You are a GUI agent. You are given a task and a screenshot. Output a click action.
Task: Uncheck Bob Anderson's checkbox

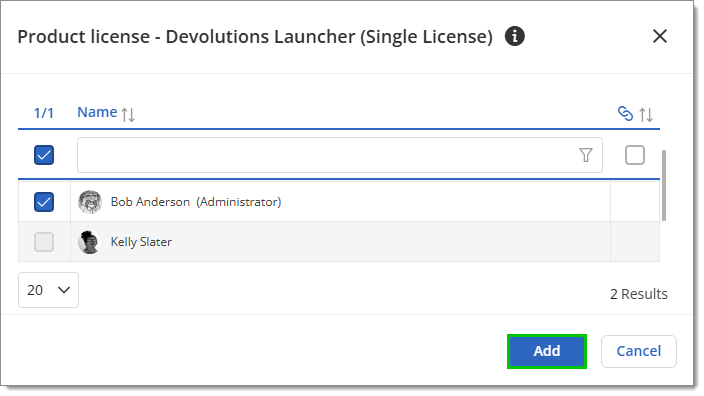(x=44, y=202)
